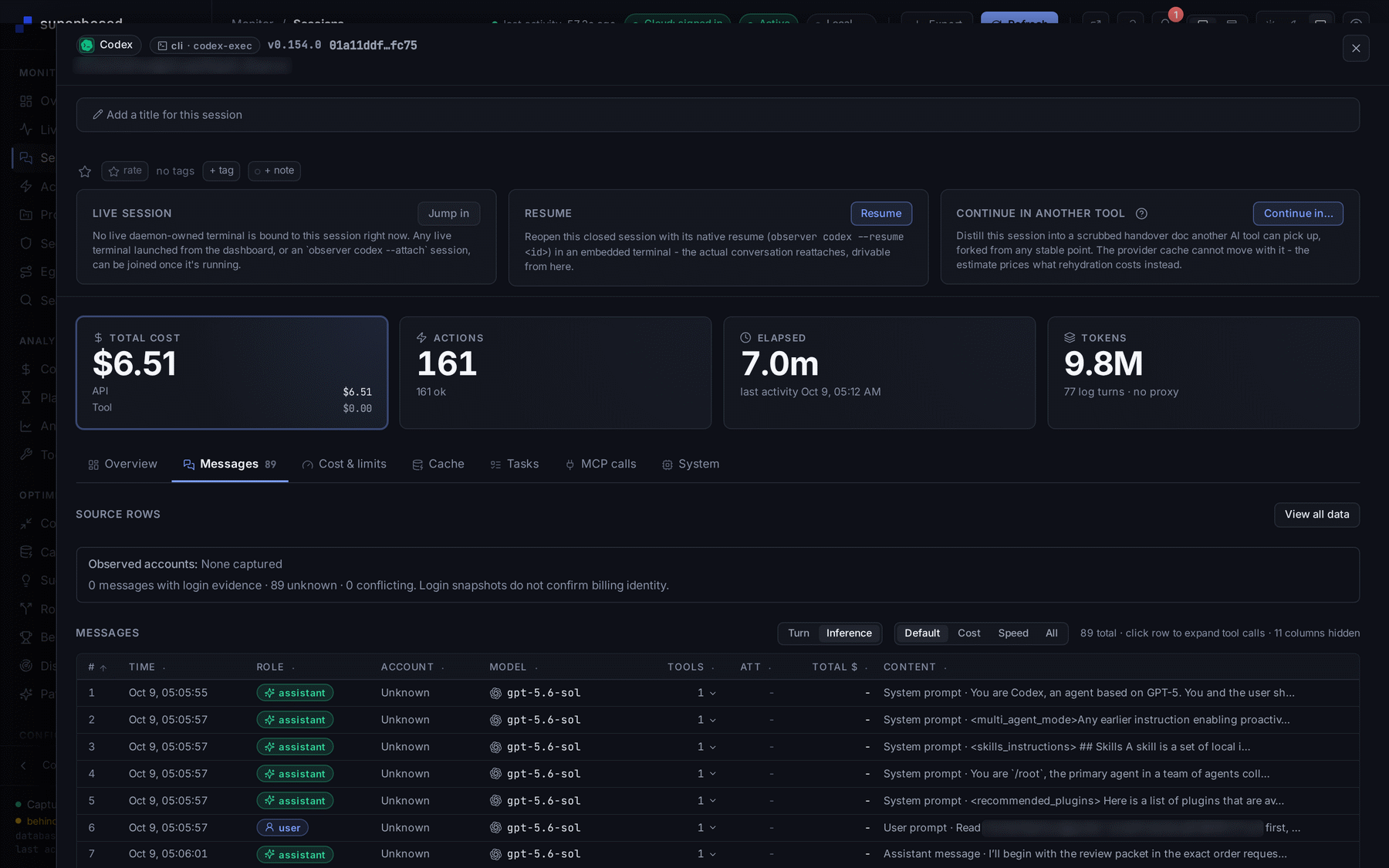Select the Cost column preset
This screenshot has height=868, width=1389.
tap(969, 633)
